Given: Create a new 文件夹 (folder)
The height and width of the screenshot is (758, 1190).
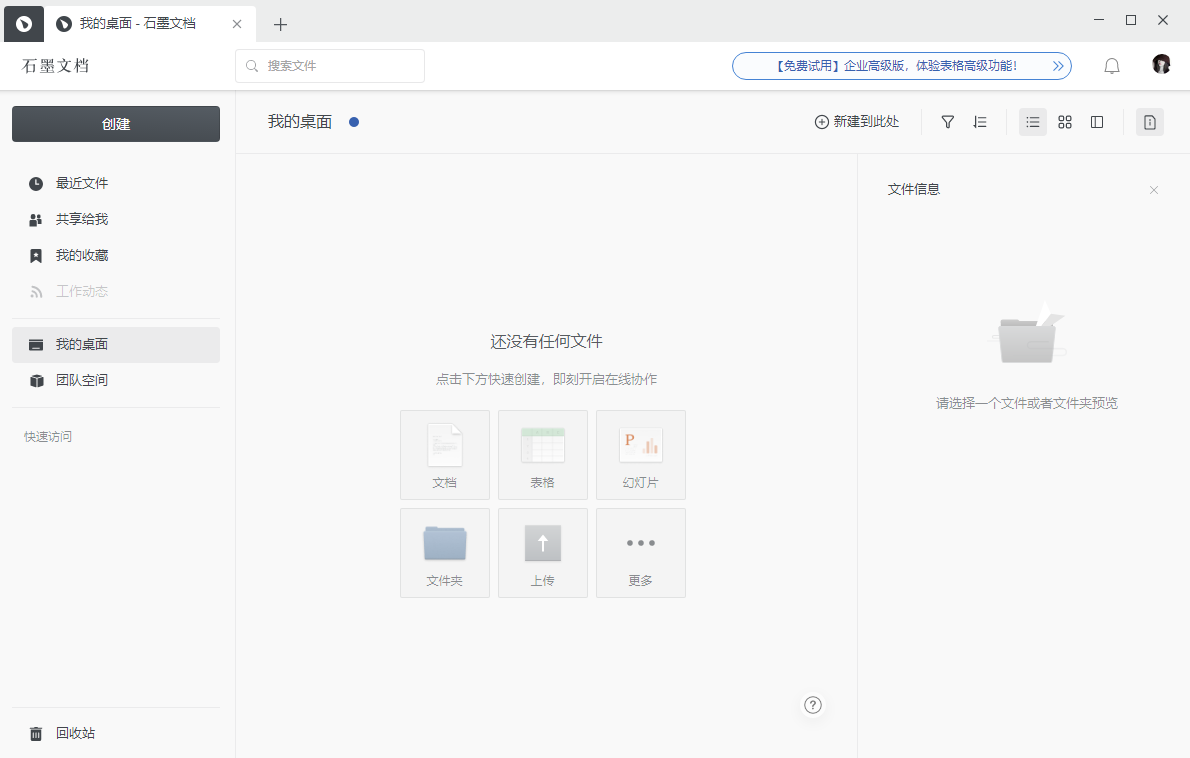Looking at the screenshot, I should (444, 552).
